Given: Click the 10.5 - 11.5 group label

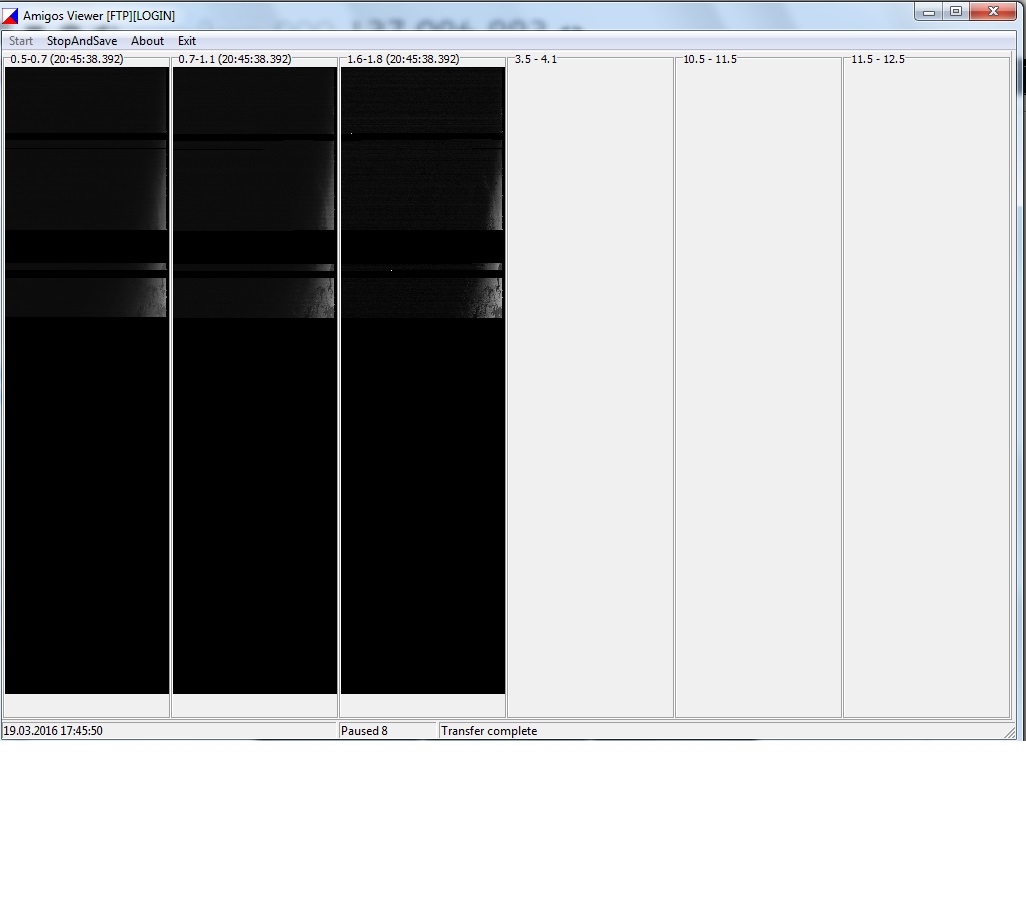Looking at the screenshot, I should pos(710,59).
